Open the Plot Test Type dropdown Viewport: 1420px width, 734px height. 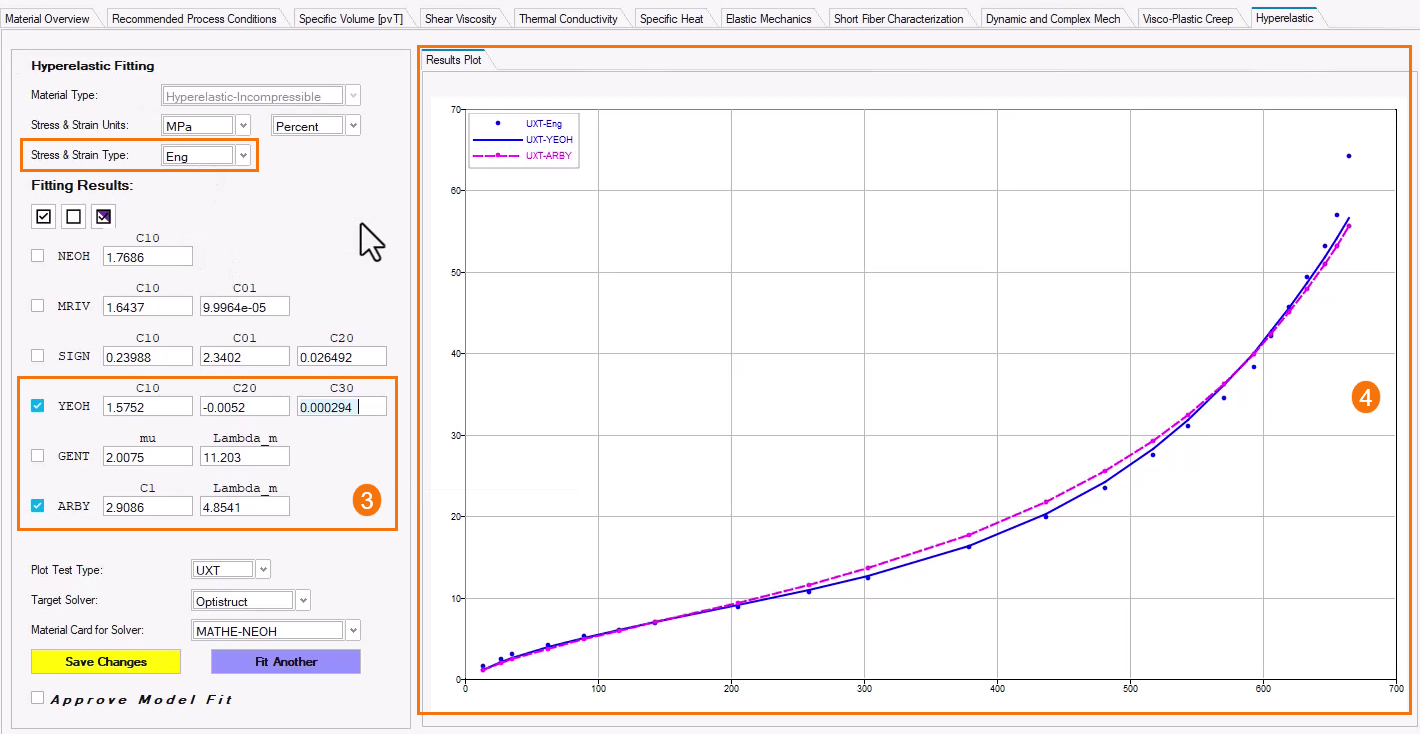263,570
